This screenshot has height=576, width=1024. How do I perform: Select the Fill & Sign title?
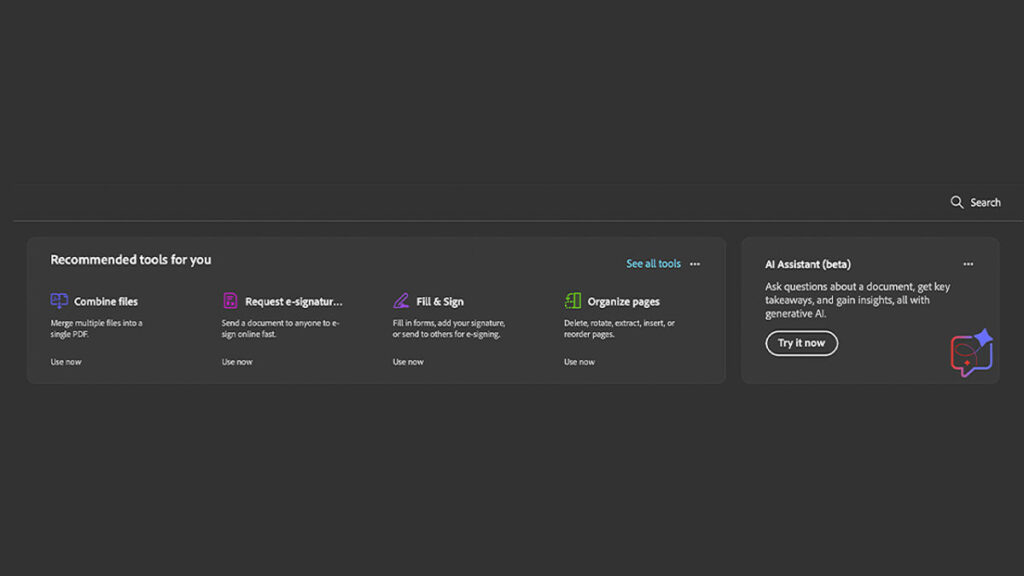point(440,301)
